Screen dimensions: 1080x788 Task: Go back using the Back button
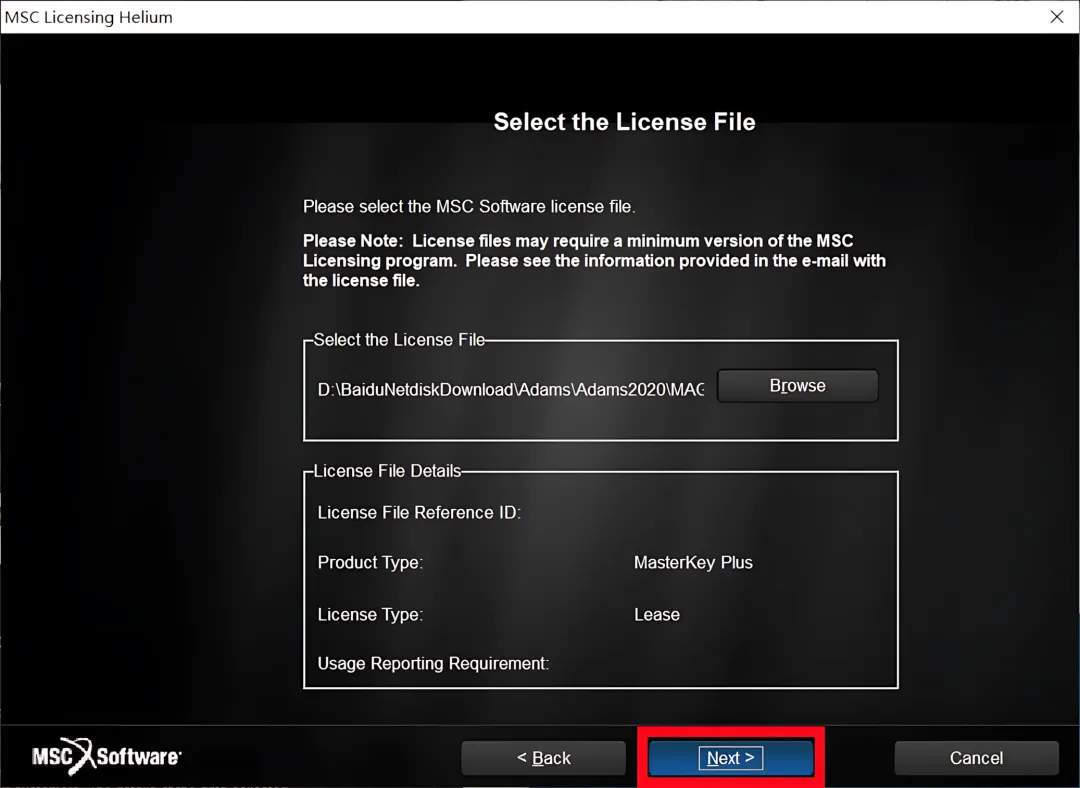[x=543, y=758]
